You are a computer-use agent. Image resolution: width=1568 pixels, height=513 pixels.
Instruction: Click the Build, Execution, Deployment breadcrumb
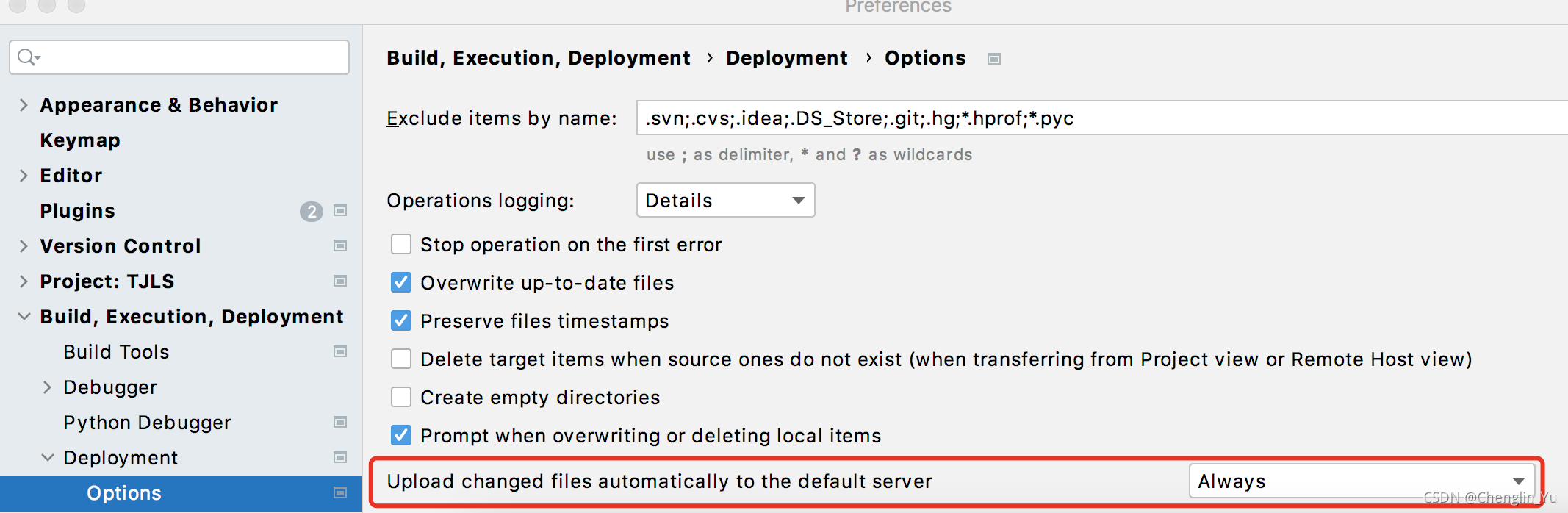[539, 58]
